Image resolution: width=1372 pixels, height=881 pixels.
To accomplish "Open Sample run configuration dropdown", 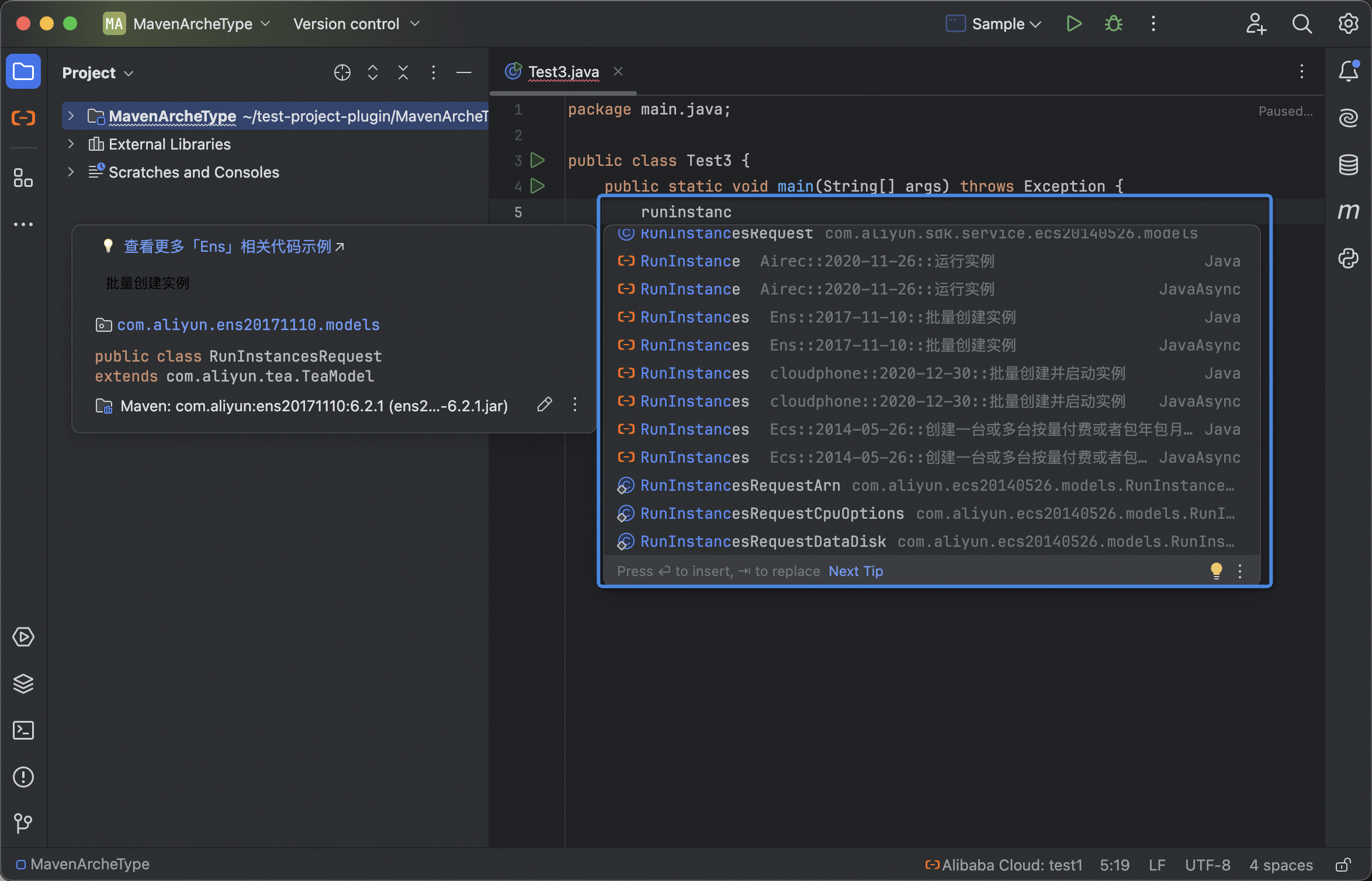I will pyautogui.click(x=993, y=23).
